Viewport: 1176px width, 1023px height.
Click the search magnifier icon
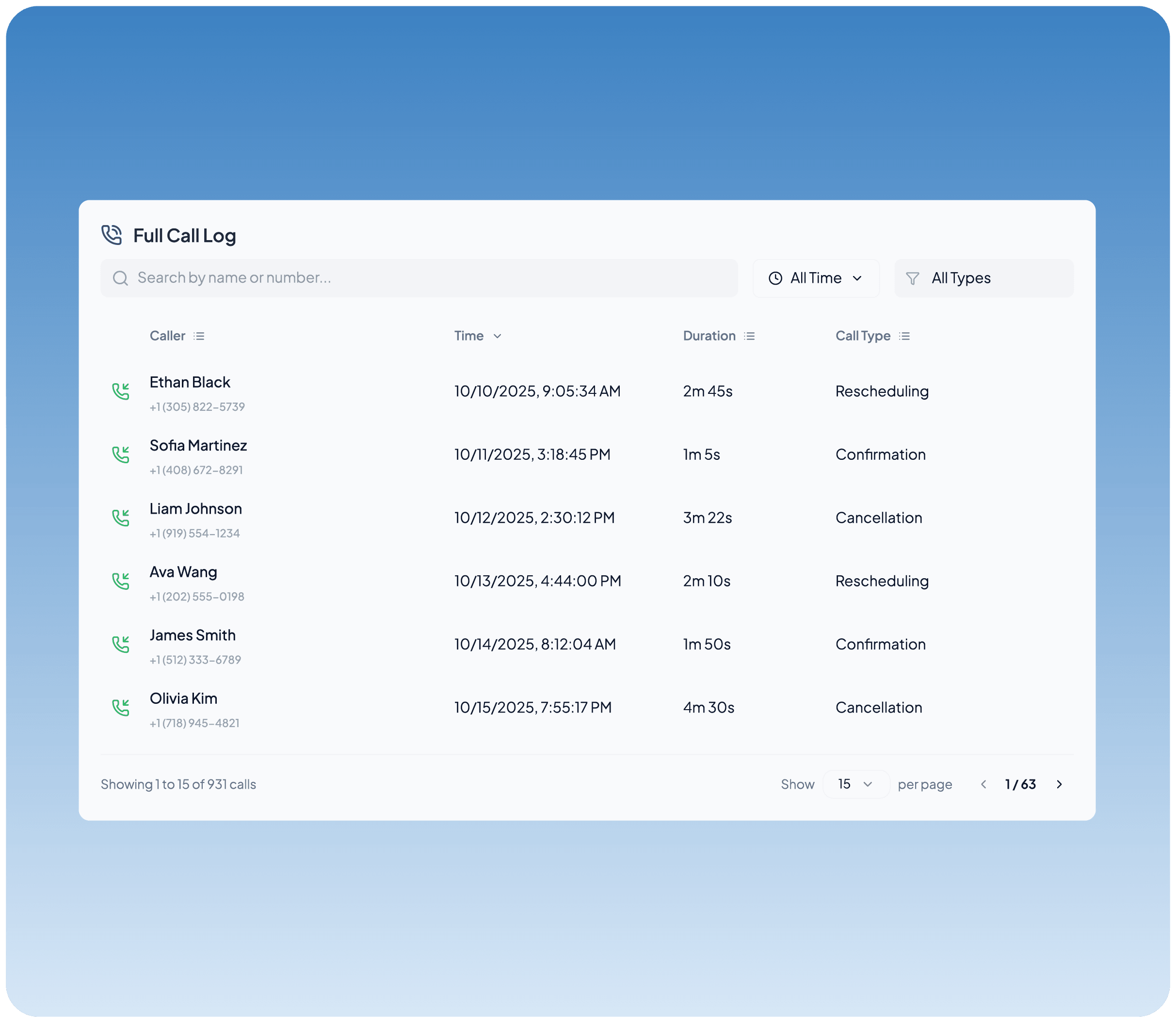click(120, 278)
